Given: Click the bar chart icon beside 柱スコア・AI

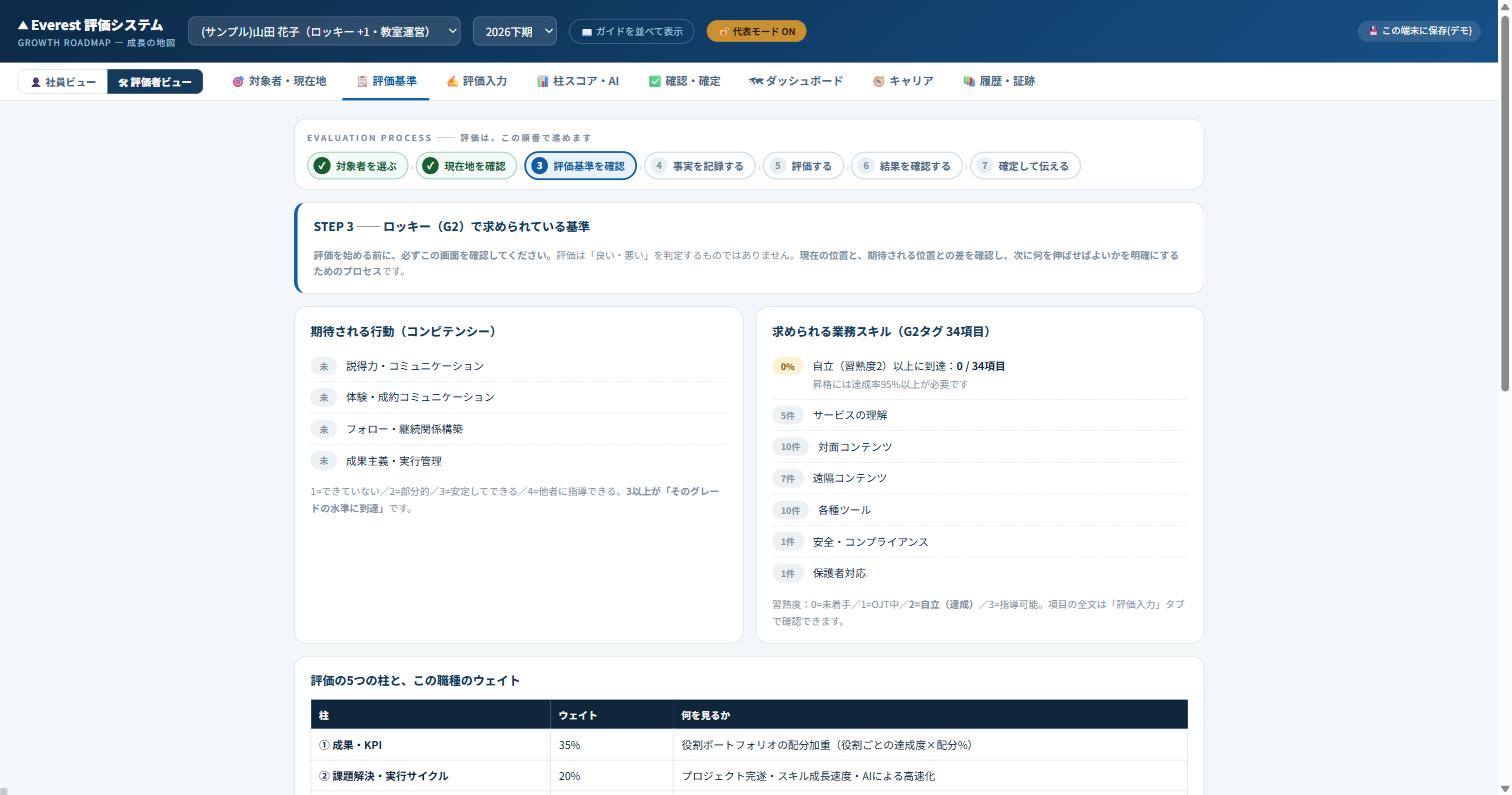Looking at the screenshot, I should [x=542, y=81].
